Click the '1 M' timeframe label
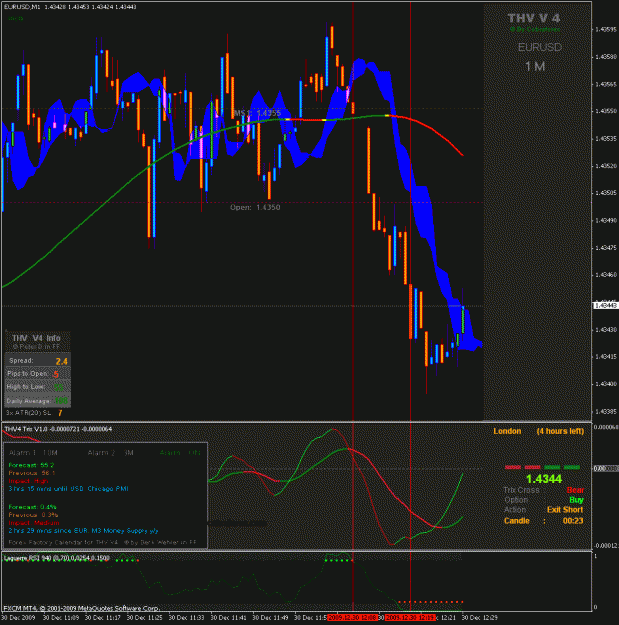Screen dimensions: 619x625 click(x=535, y=66)
